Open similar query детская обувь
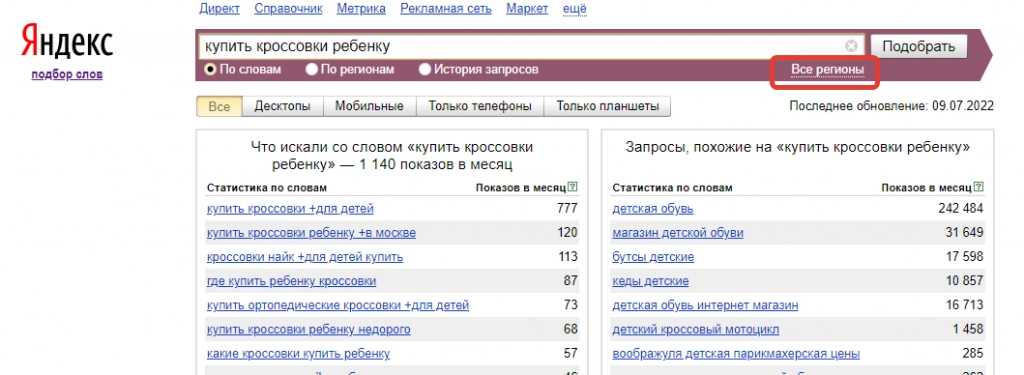 click(653, 209)
